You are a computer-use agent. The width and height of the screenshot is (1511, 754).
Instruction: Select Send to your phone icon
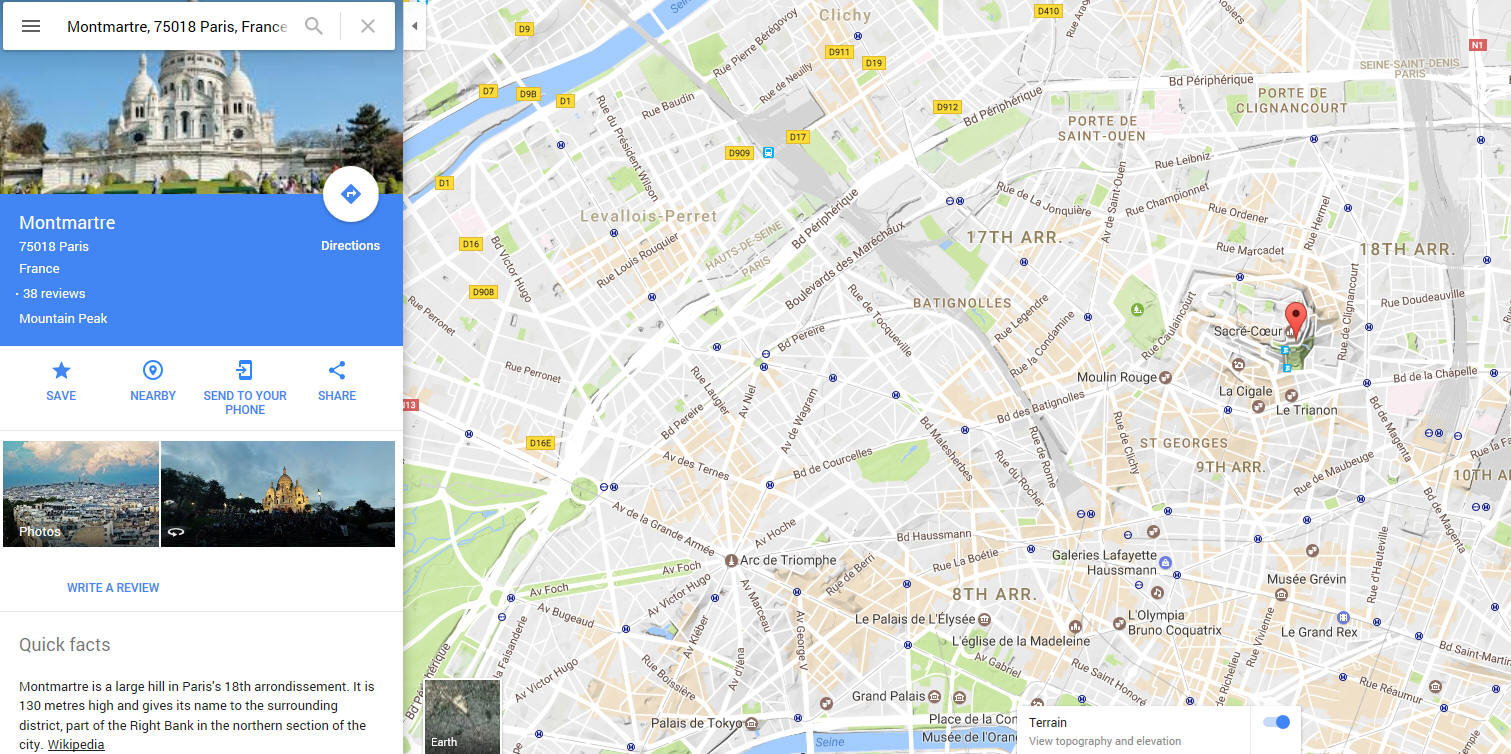pyautogui.click(x=244, y=371)
